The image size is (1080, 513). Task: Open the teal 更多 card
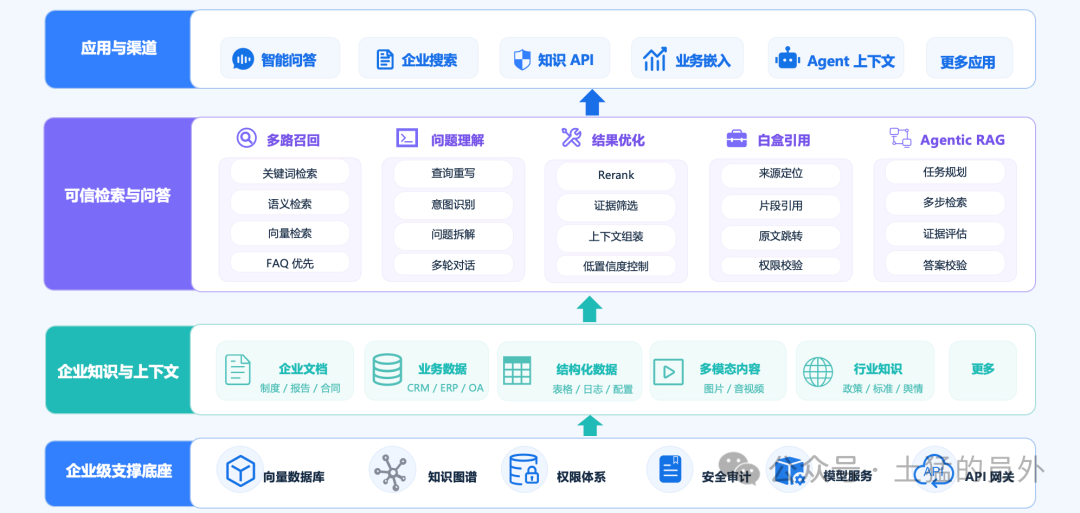tap(983, 370)
